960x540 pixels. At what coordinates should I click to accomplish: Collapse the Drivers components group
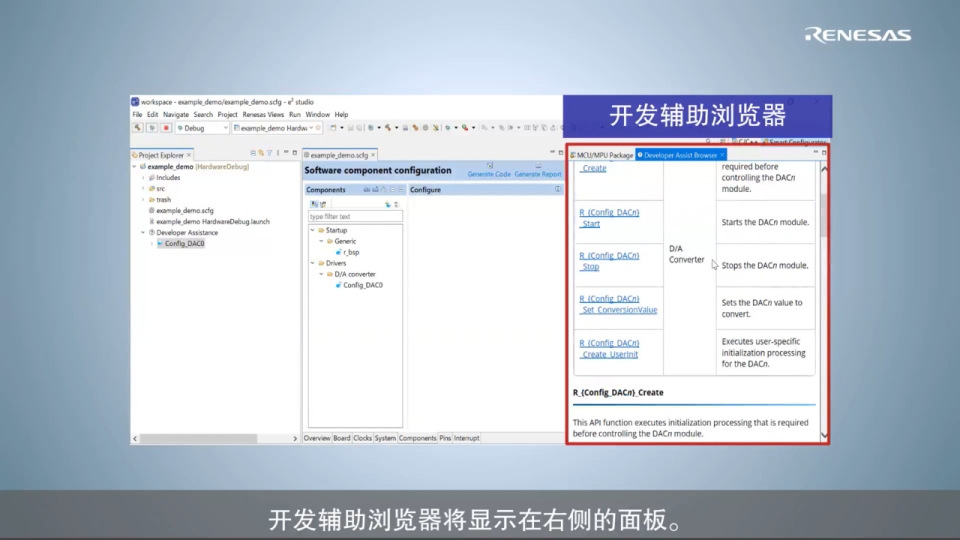click(313, 263)
